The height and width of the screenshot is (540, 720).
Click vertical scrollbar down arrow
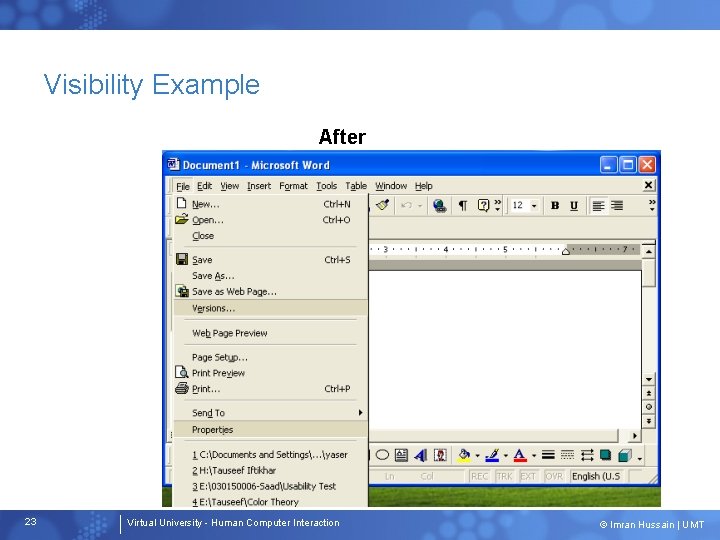click(648, 379)
